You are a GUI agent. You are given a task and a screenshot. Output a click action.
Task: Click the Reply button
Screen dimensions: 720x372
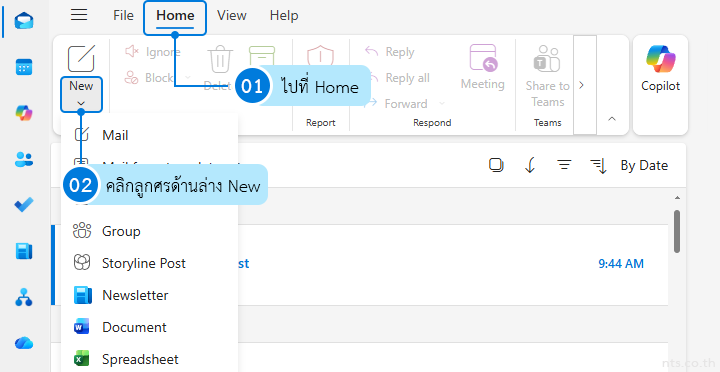pyautogui.click(x=389, y=52)
